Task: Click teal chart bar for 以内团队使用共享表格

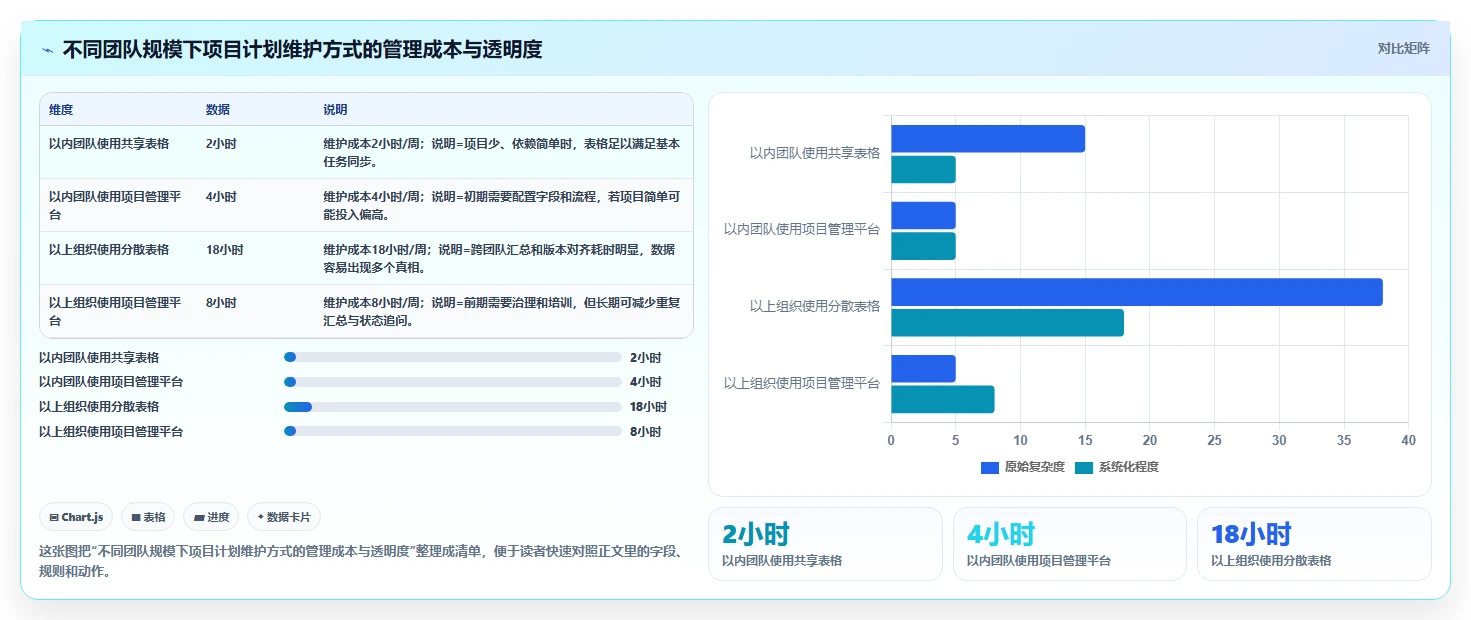Action: point(923,169)
